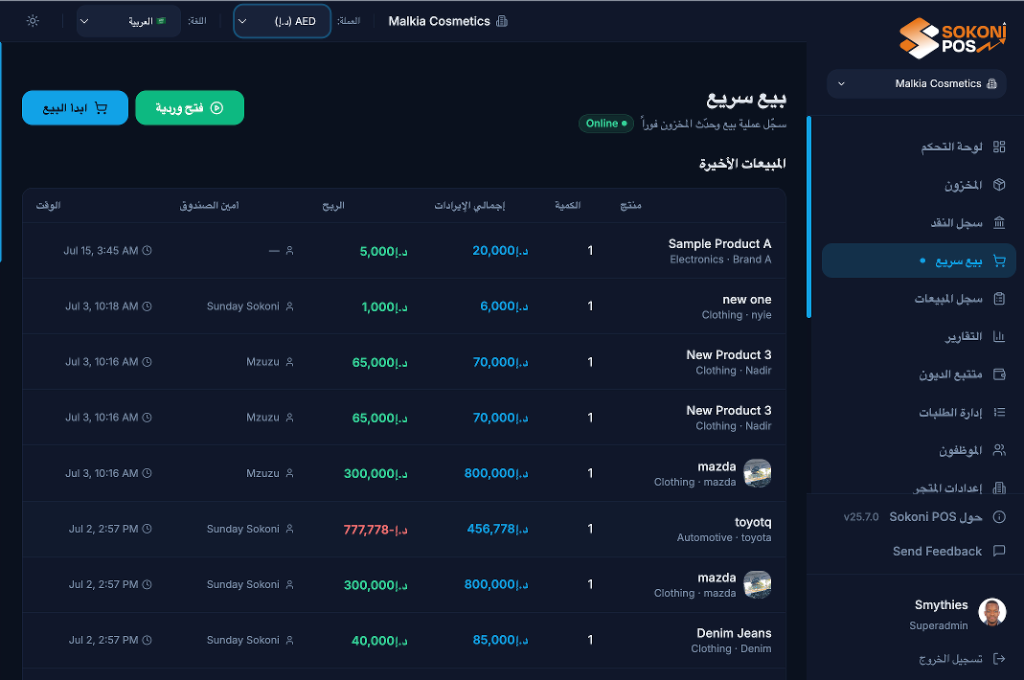Open the employees sidebar item
The image size is (1024, 680).
pos(918,450)
